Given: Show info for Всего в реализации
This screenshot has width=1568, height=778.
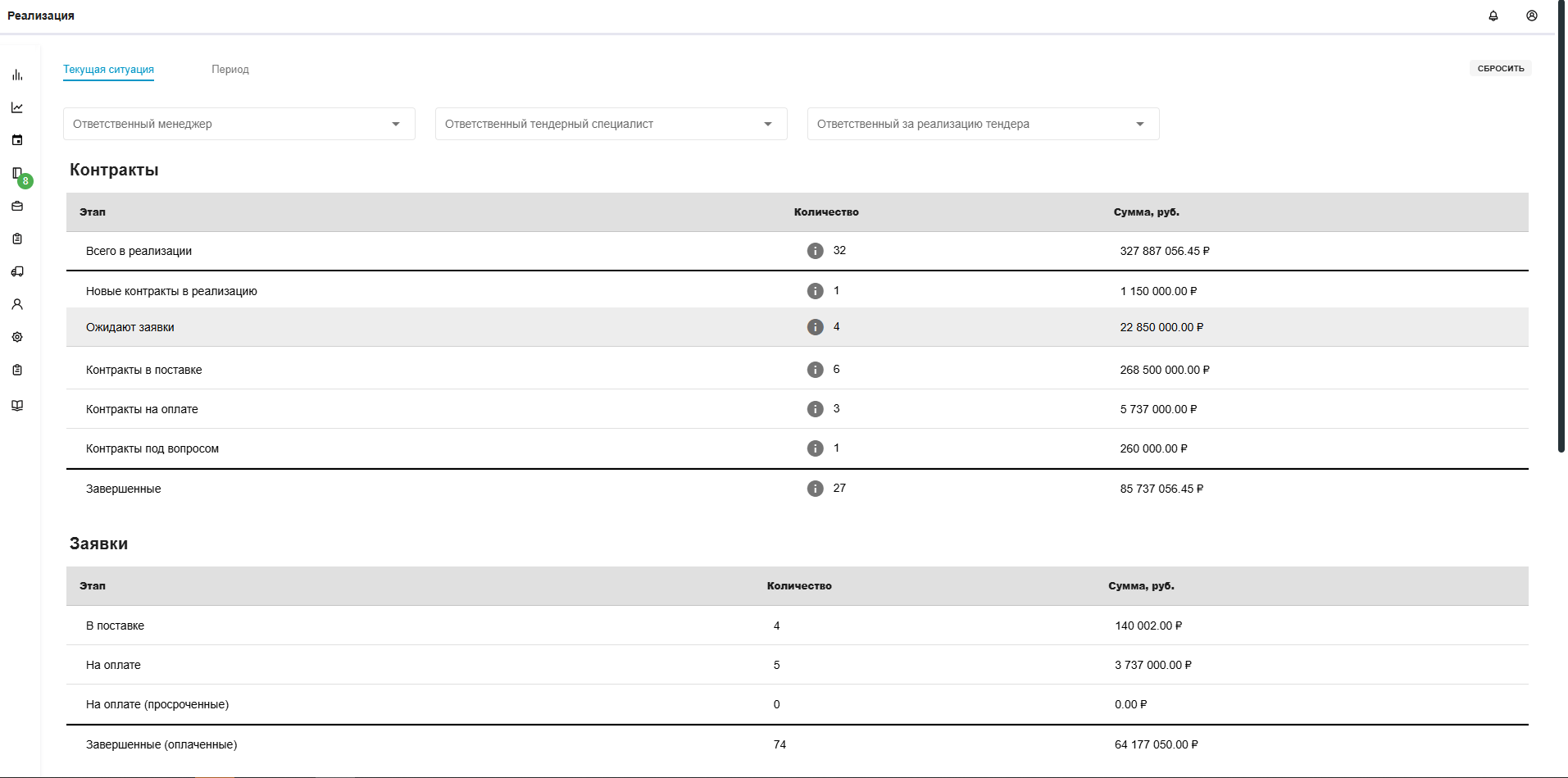Looking at the screenshot, I should click(815, 251).
